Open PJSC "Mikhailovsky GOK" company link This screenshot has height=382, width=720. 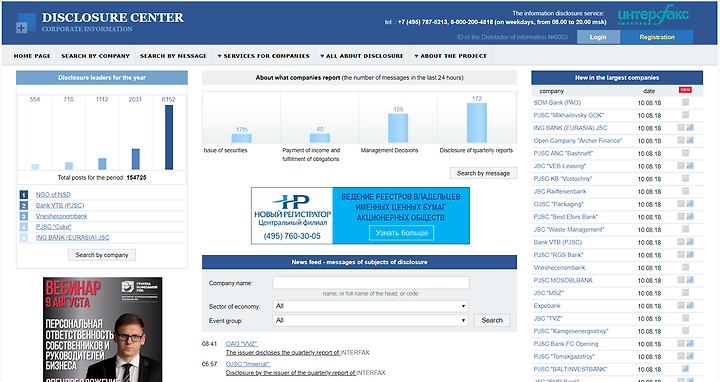coord(568,115)
